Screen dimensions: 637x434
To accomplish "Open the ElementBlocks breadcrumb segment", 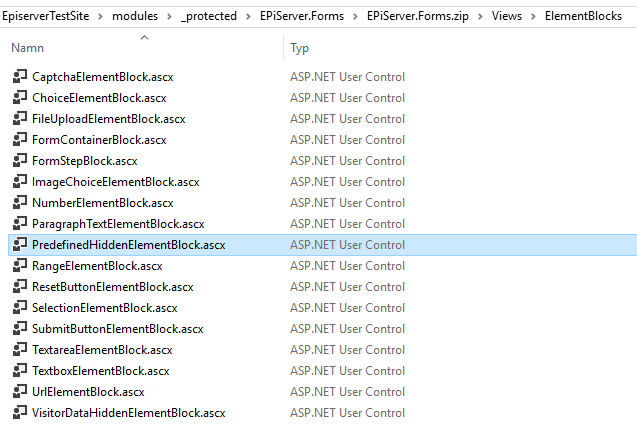I will 583,16.
